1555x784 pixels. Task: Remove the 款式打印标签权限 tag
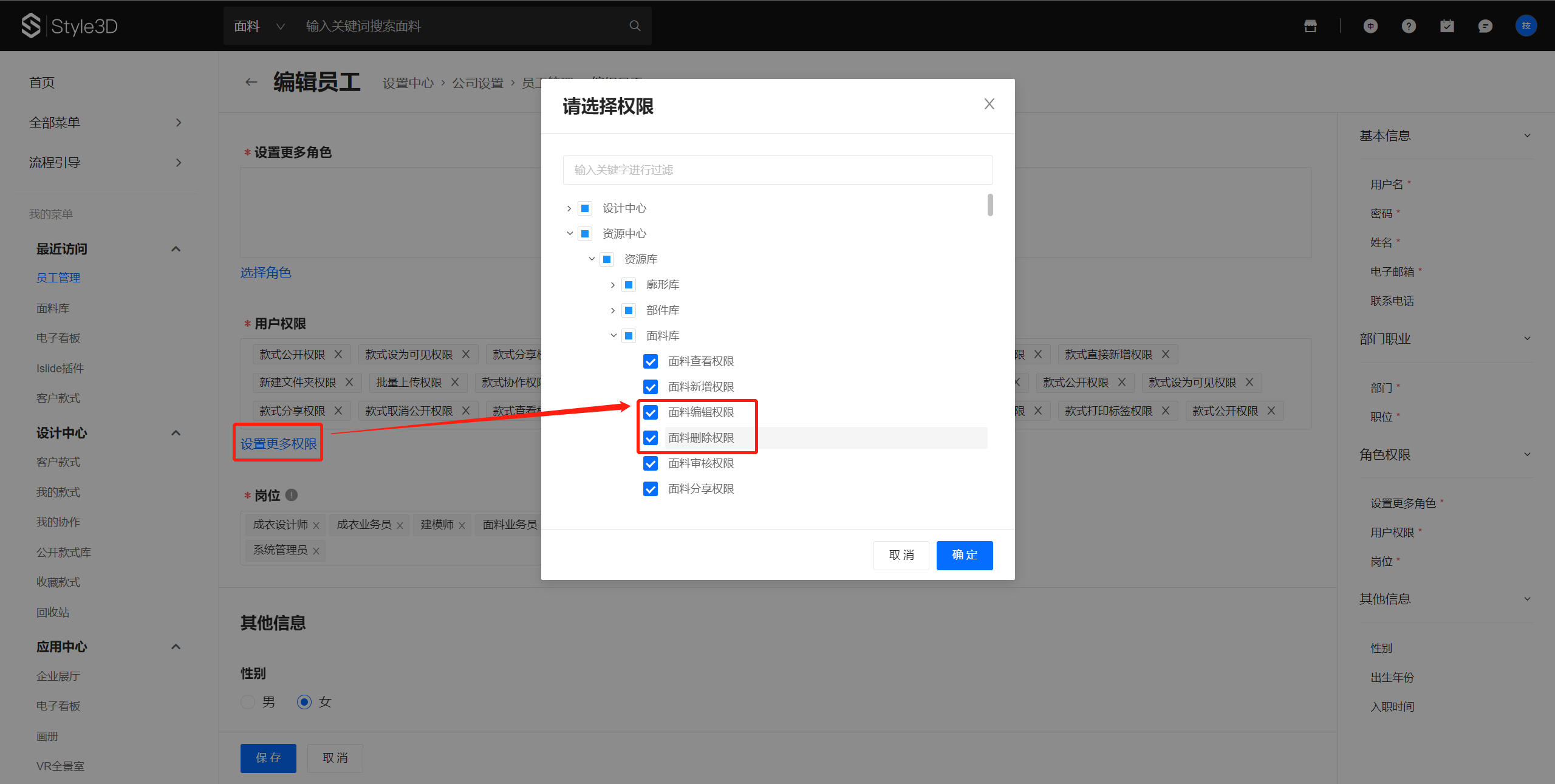coord(1166,411)
